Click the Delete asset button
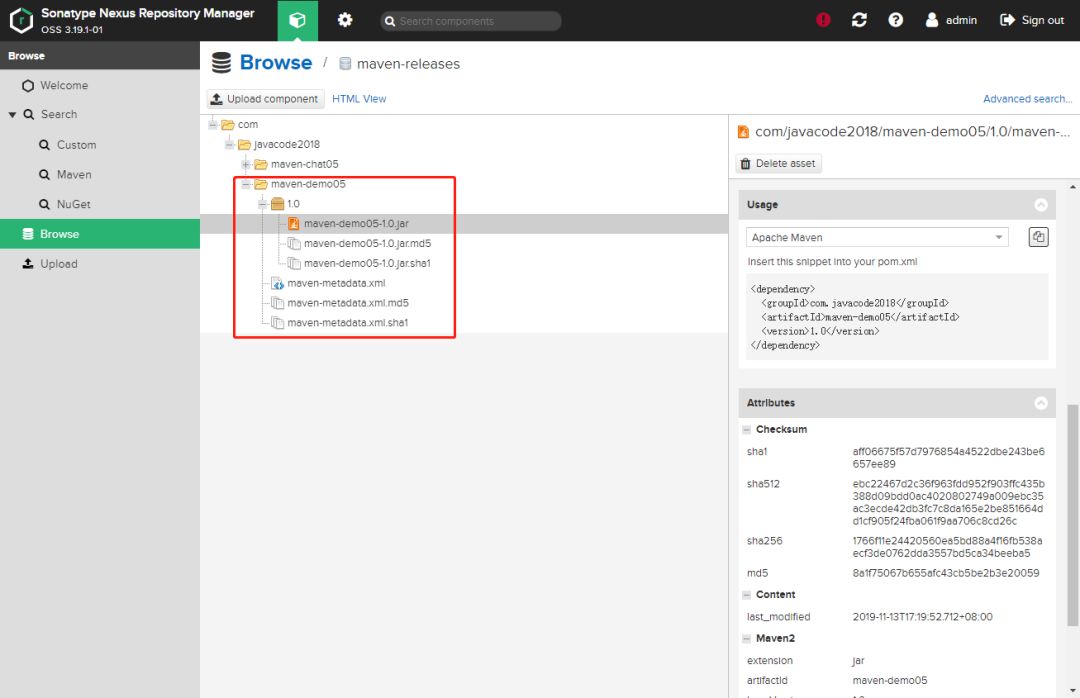Viewport: 1080px width, 698px height. pyautogui.click(x=778, y=163)
